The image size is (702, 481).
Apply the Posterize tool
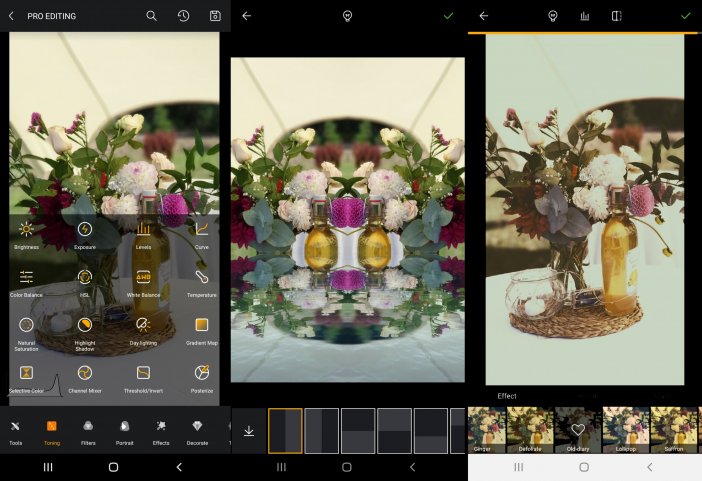[x=201, y=379]
